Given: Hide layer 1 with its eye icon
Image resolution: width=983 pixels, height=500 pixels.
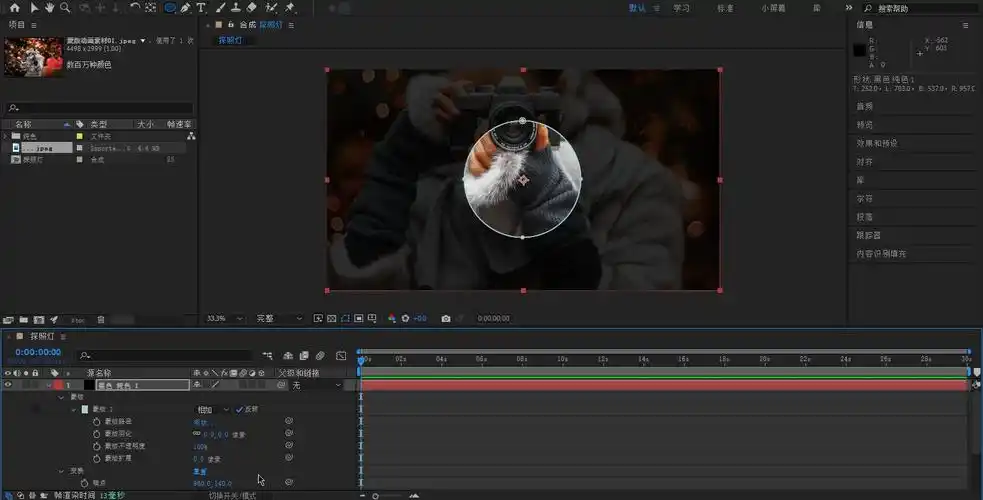Looking at the screenshot, I should click(x=8, y=385).
